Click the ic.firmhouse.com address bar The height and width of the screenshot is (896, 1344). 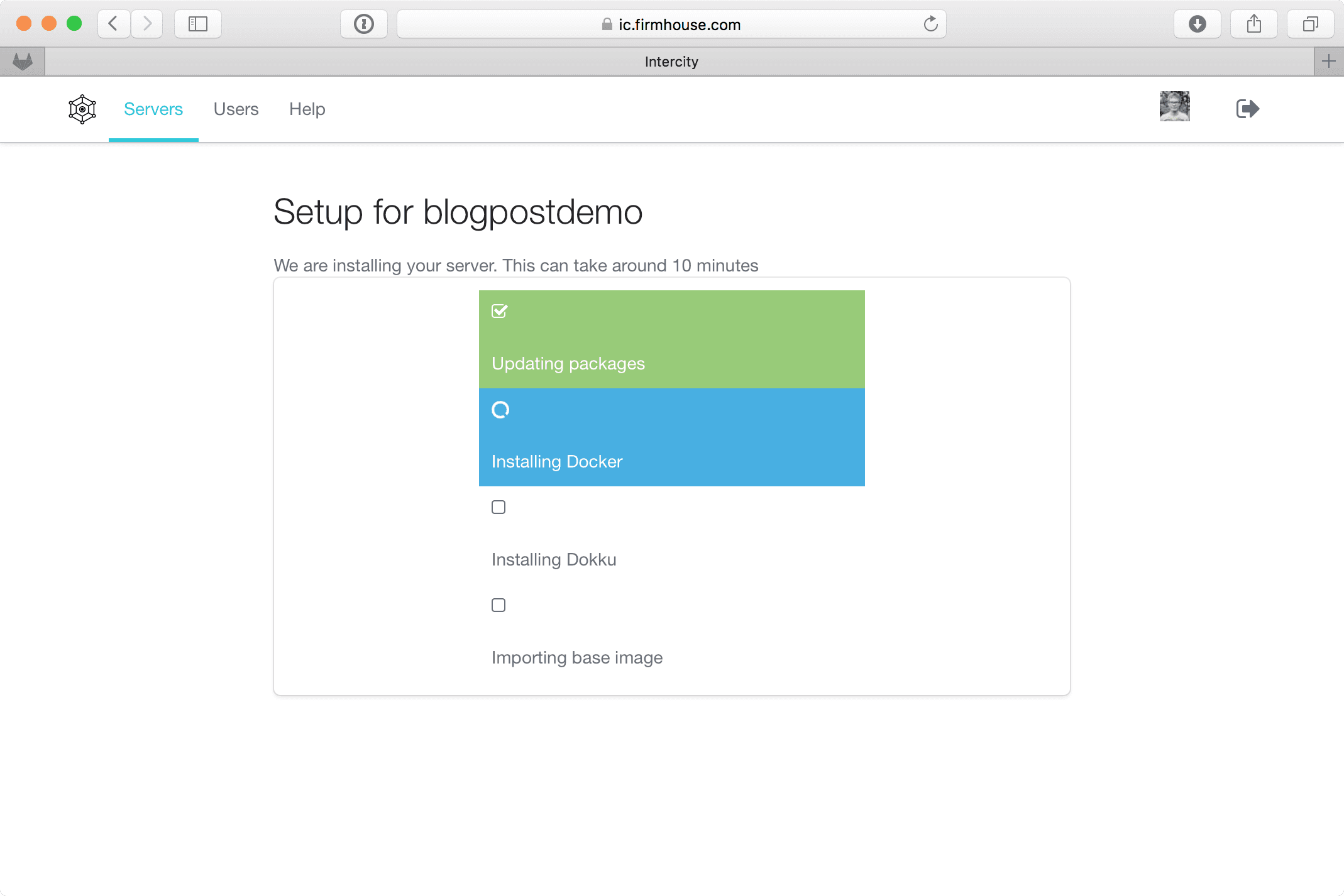point(671,25)
